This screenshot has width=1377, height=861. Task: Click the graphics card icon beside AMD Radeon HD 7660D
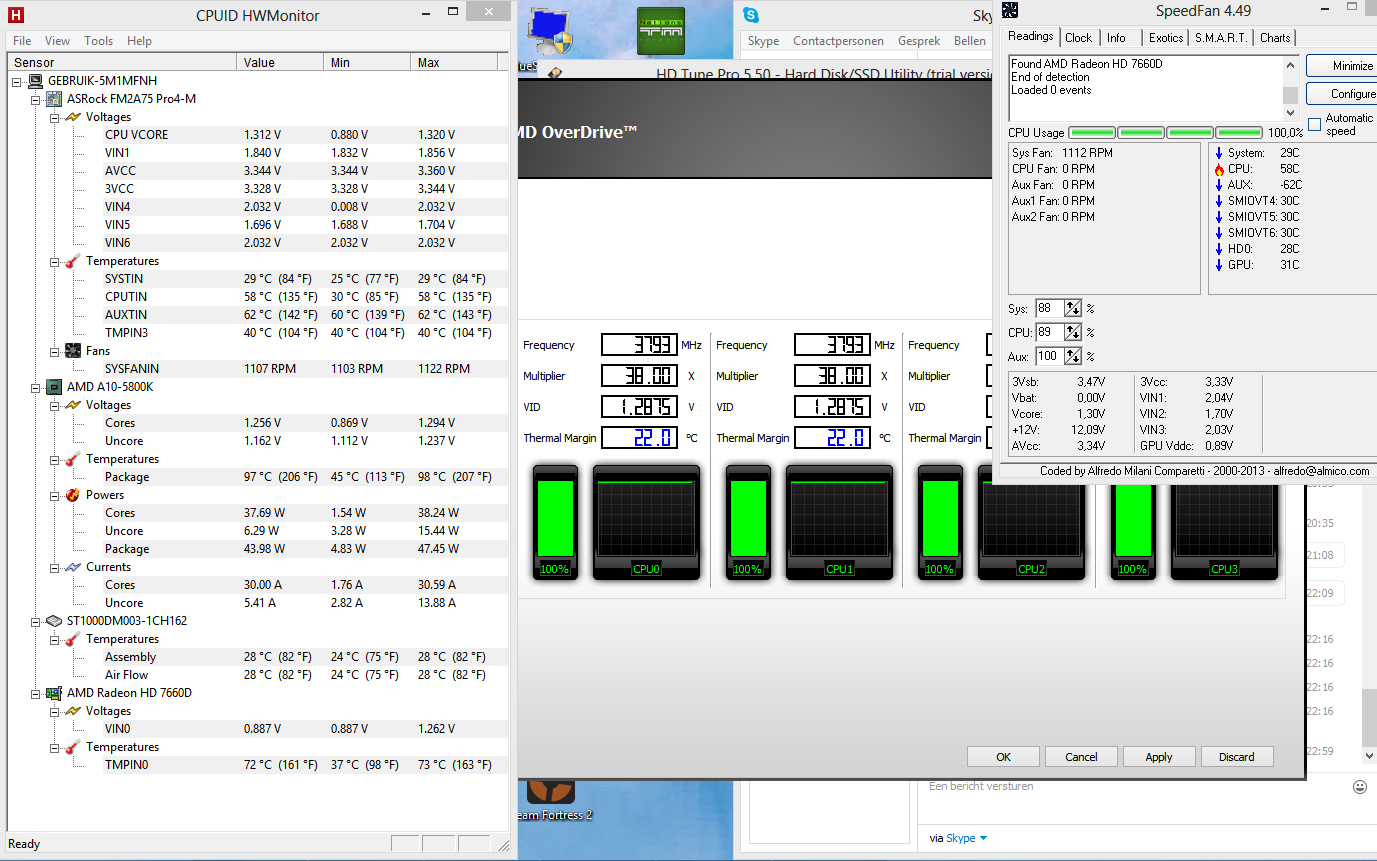click(55, 693)
